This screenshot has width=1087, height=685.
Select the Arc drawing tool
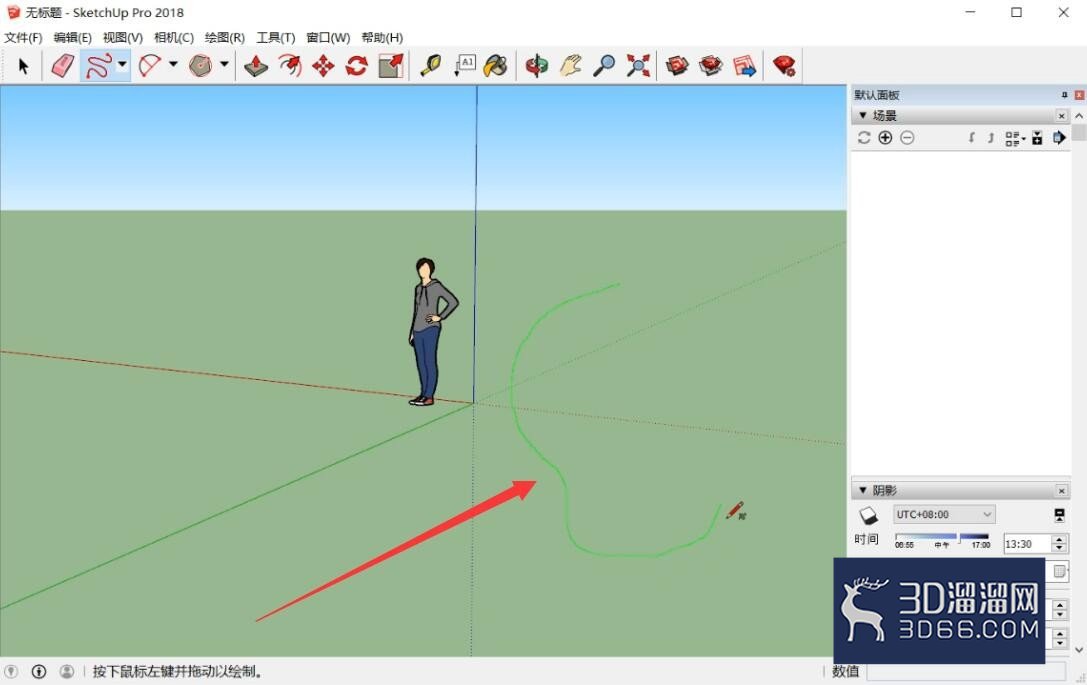coord(150,67)
